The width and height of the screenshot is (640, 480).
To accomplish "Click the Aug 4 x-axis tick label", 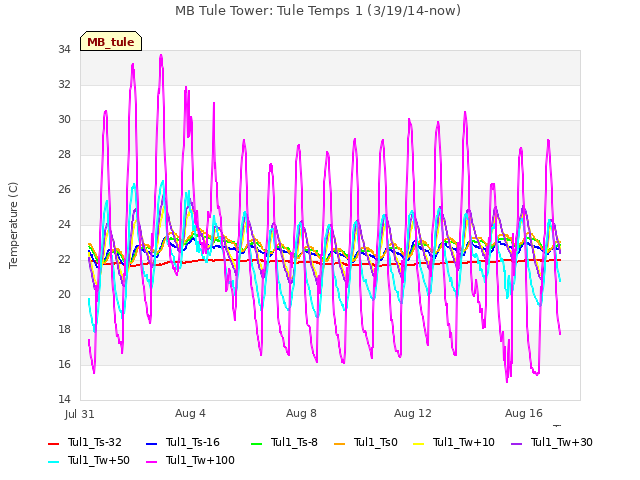I will [190, 413].
